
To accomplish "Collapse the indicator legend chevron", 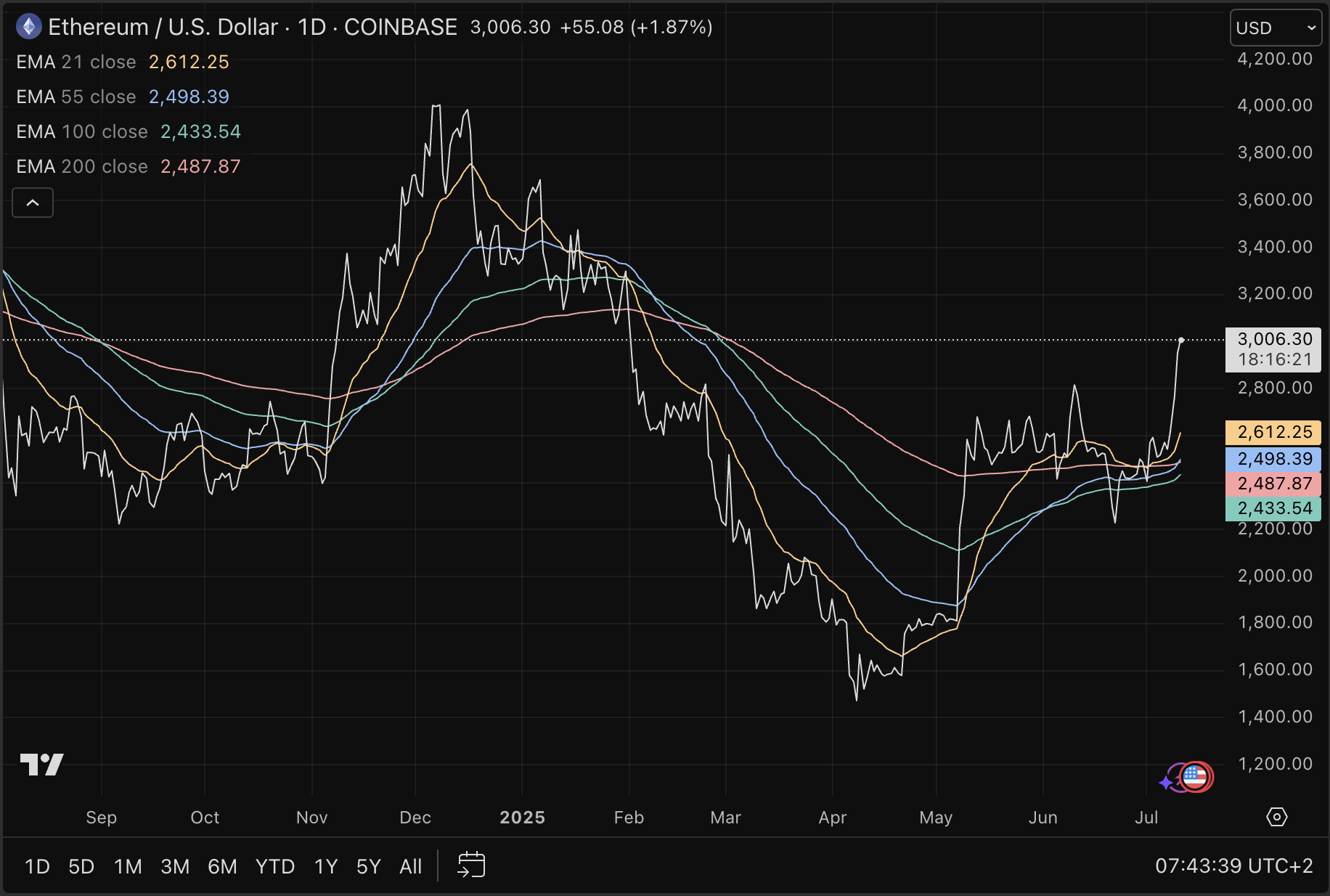I will tap(33, 203).
